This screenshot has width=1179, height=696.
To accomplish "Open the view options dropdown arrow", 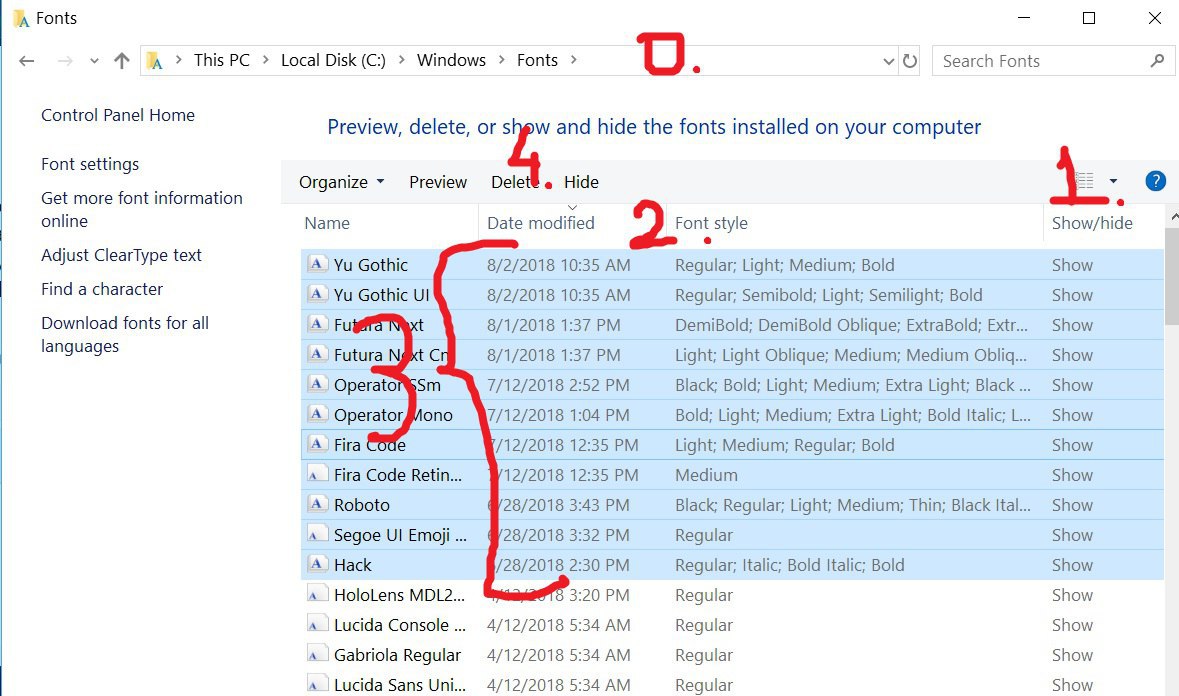I will (x=1114, y=181).
